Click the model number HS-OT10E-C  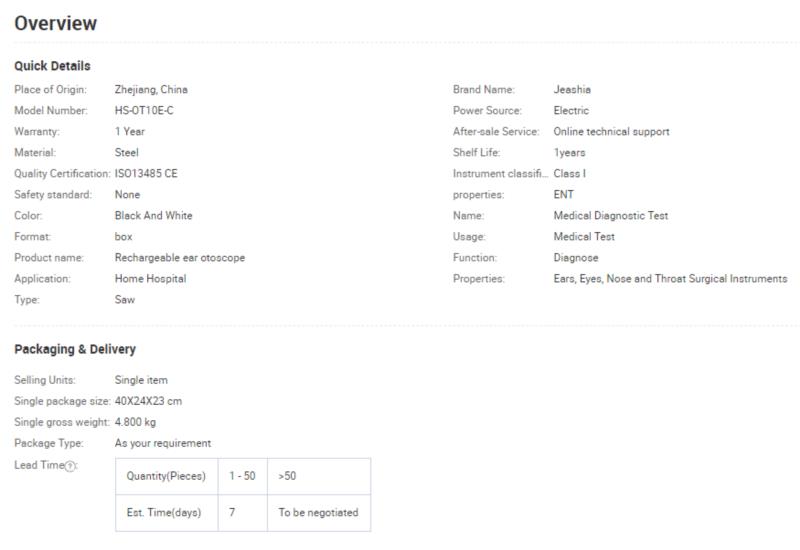tap(144, 110)
